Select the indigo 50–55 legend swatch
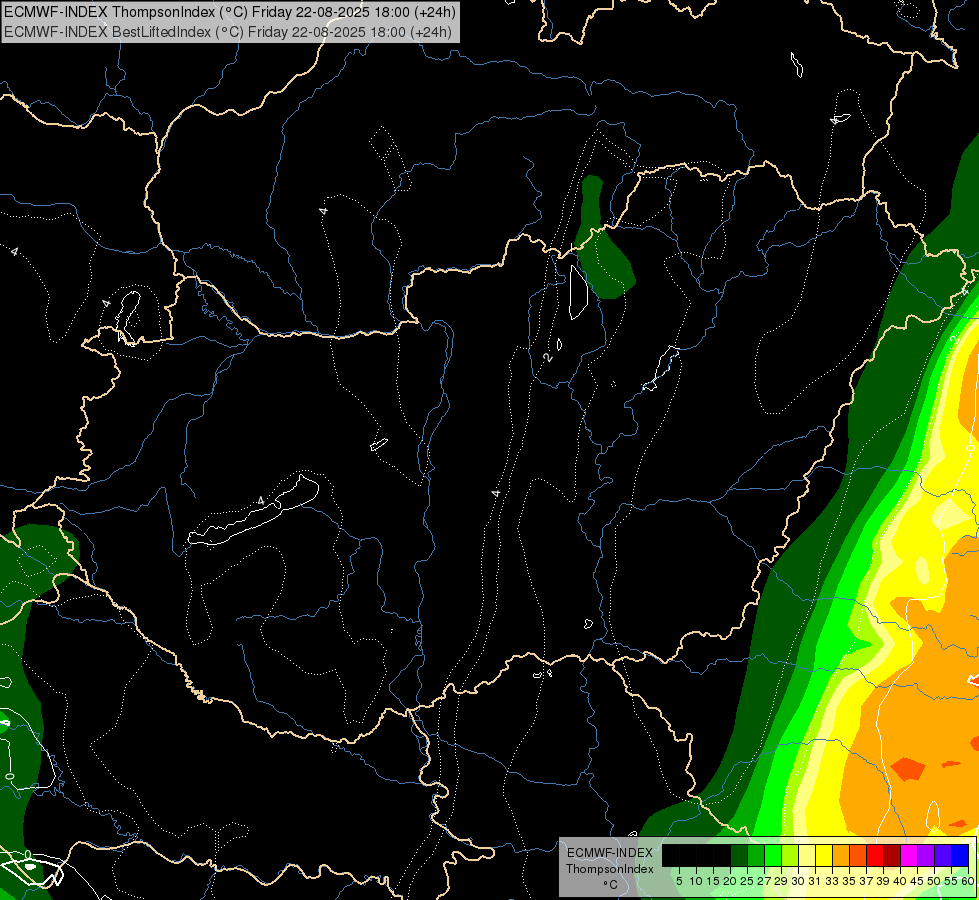979x900 pixels. pos(943,855)
